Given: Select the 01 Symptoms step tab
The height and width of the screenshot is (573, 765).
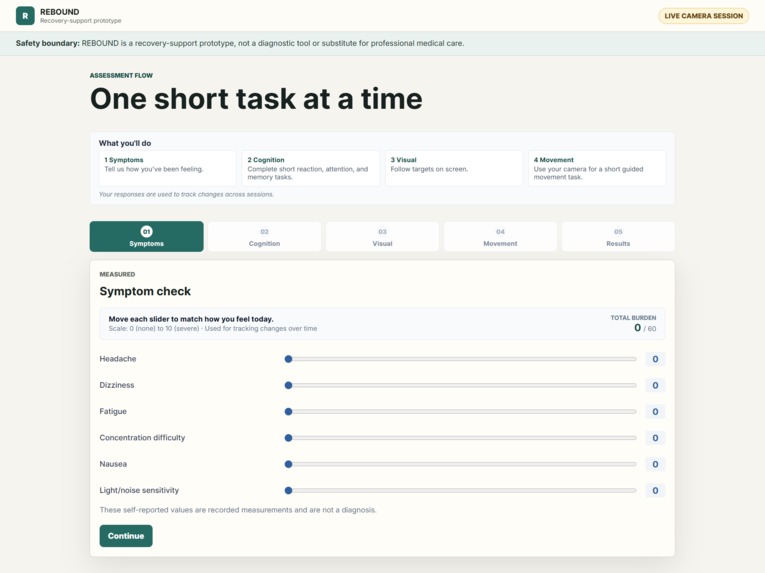Looking at the screenshot, I should point(146,237).
